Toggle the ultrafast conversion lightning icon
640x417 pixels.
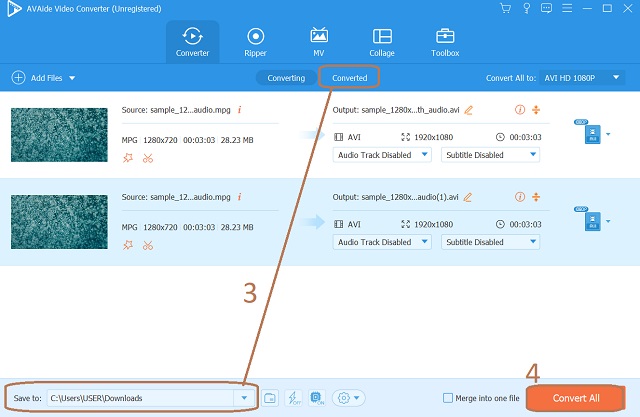coord(293,398)
